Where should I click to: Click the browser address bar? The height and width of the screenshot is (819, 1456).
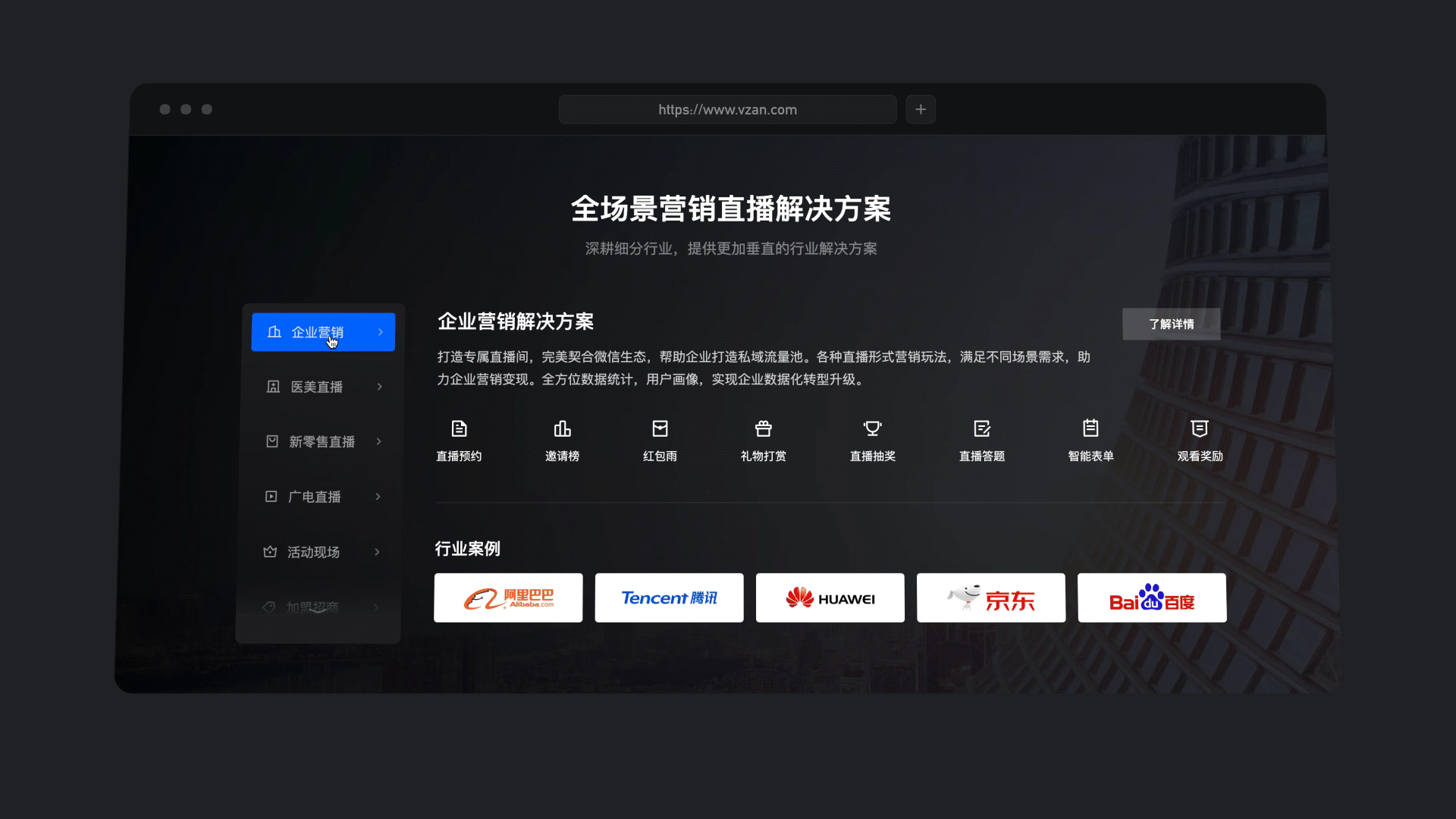click(x=726, y=109)
